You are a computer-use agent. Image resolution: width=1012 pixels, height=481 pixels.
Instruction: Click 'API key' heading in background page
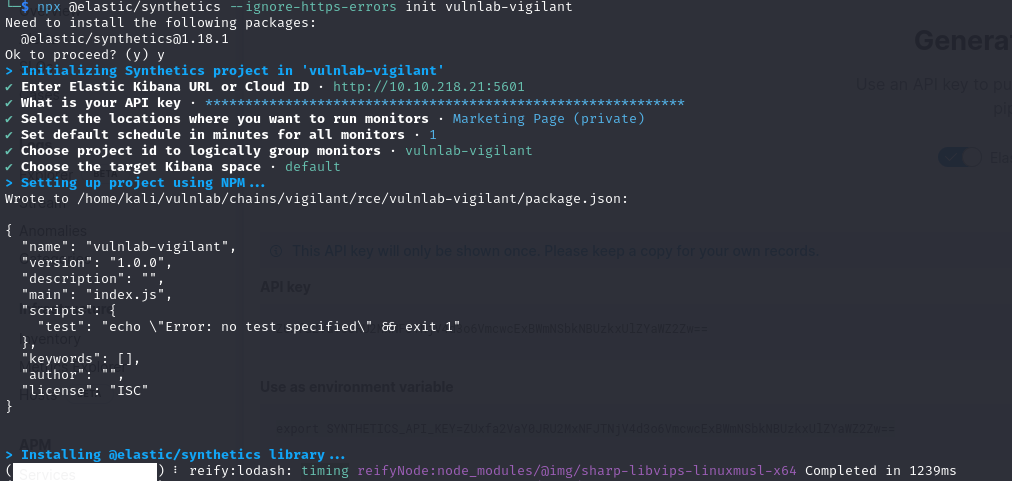[285, 287]
